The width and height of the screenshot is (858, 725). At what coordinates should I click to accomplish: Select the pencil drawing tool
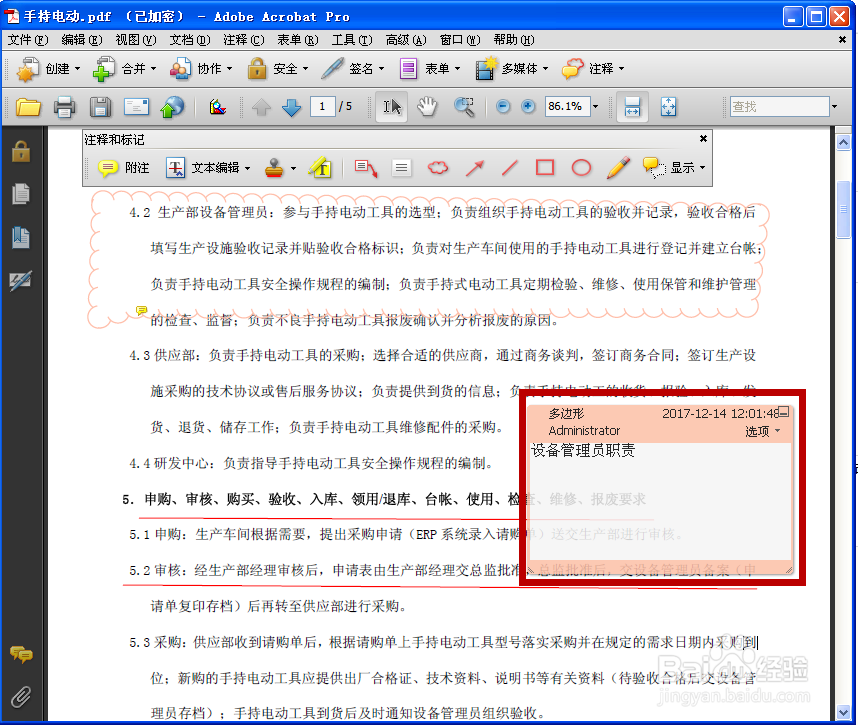(x=617, y=167)
